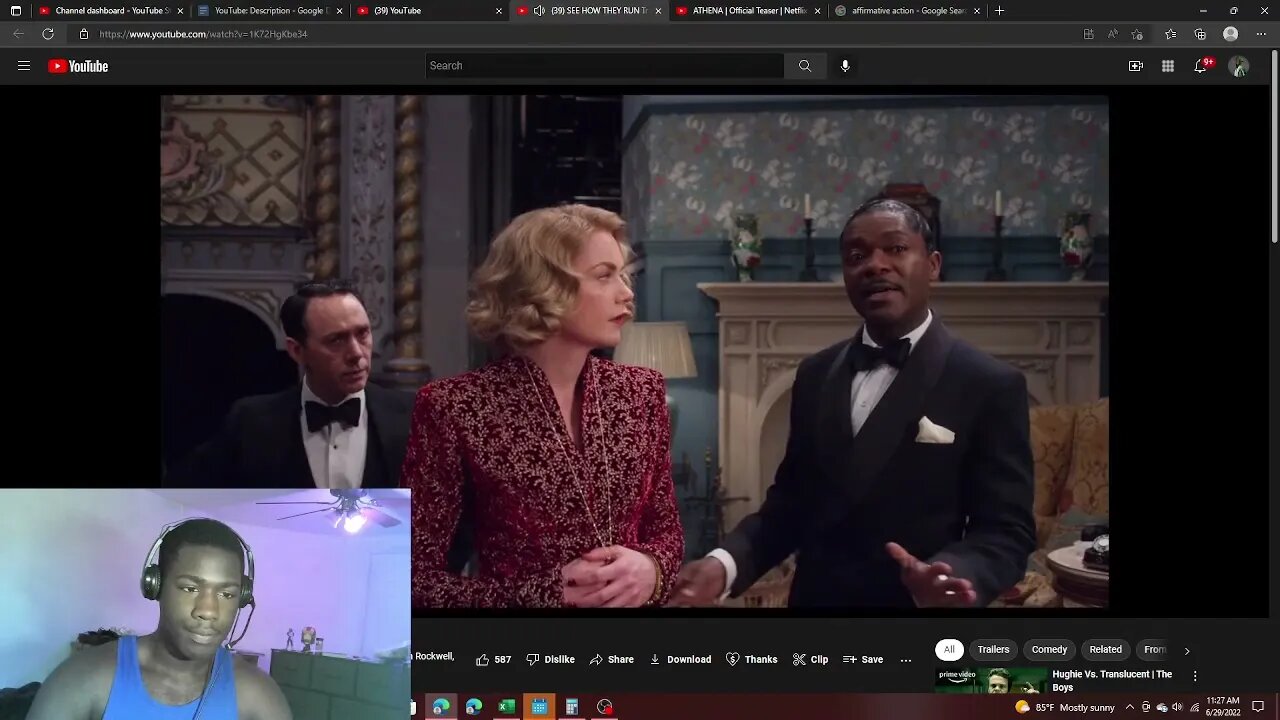Image resolution: width=1280 pixels, height=720 pixels.
Task: Reload the page
Action: click(x=48, y=34)
